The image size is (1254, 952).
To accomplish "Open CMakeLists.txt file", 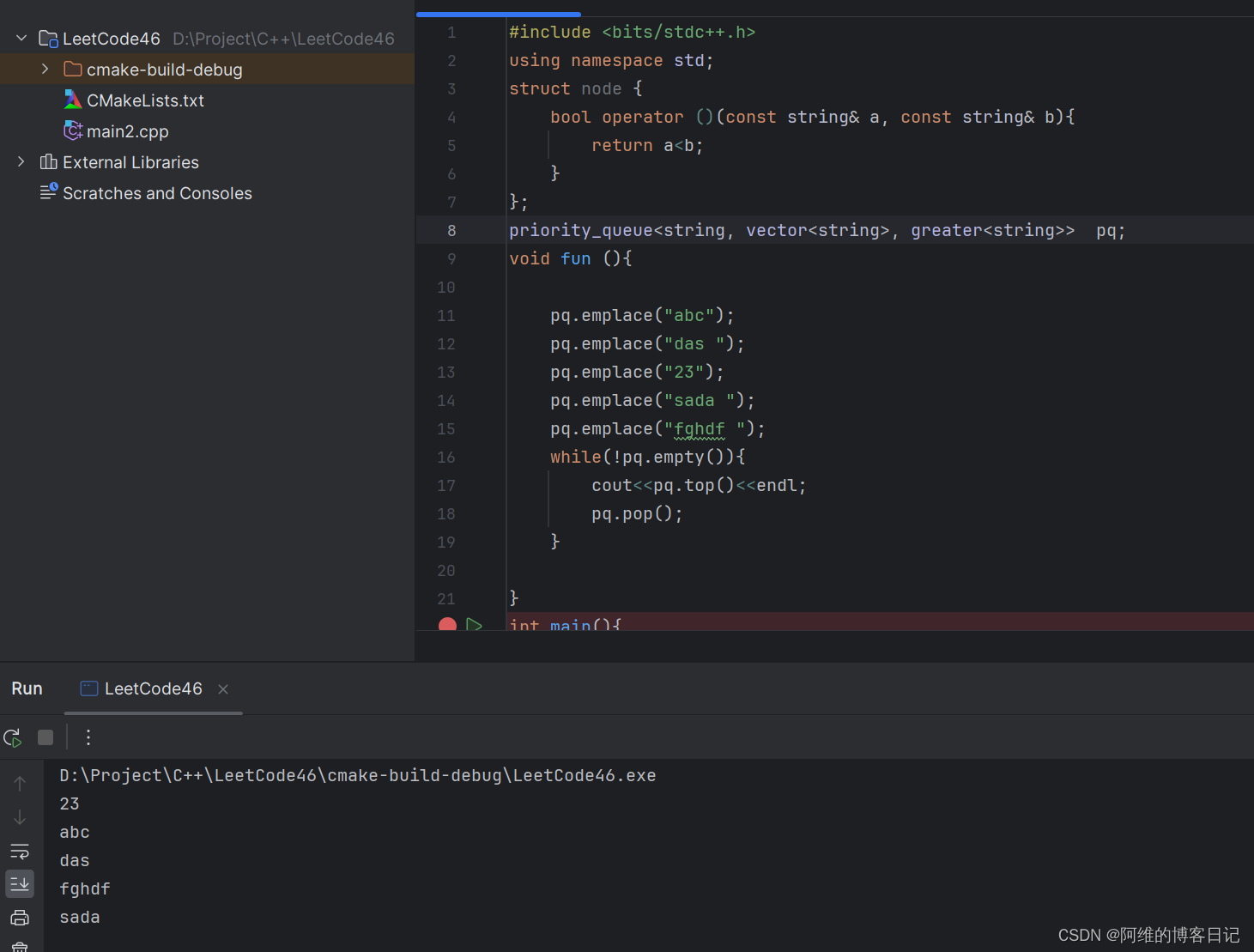I will [x=145, y=100].
